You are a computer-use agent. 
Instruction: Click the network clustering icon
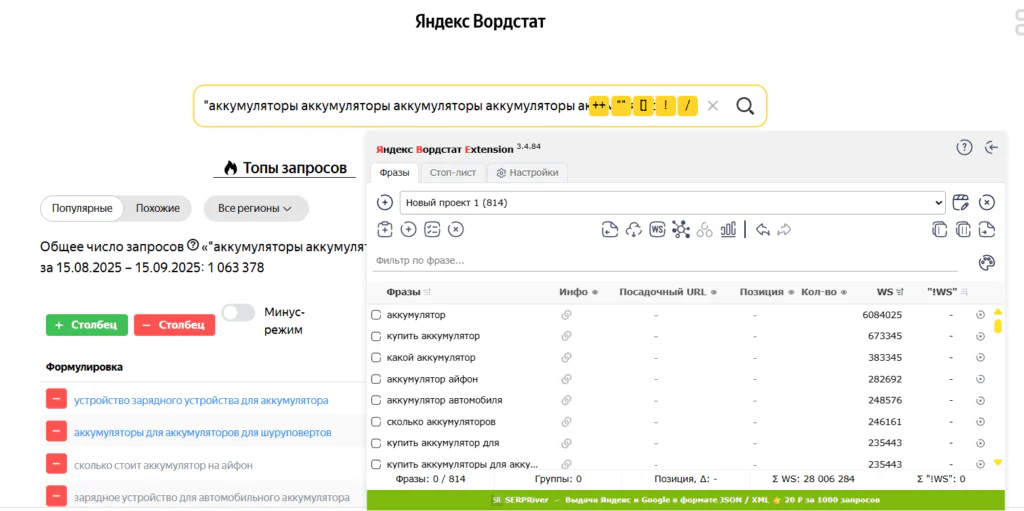point(680,229)
